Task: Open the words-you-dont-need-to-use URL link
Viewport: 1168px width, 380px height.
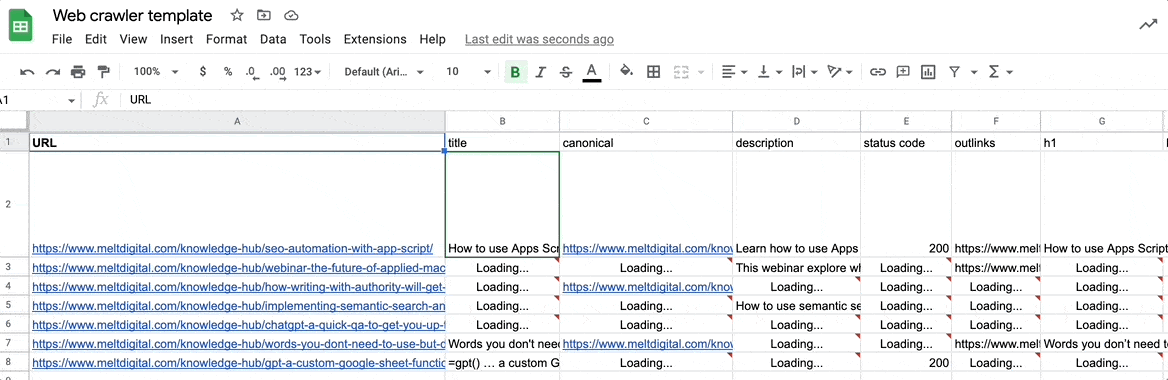Action: click(238, 343)
